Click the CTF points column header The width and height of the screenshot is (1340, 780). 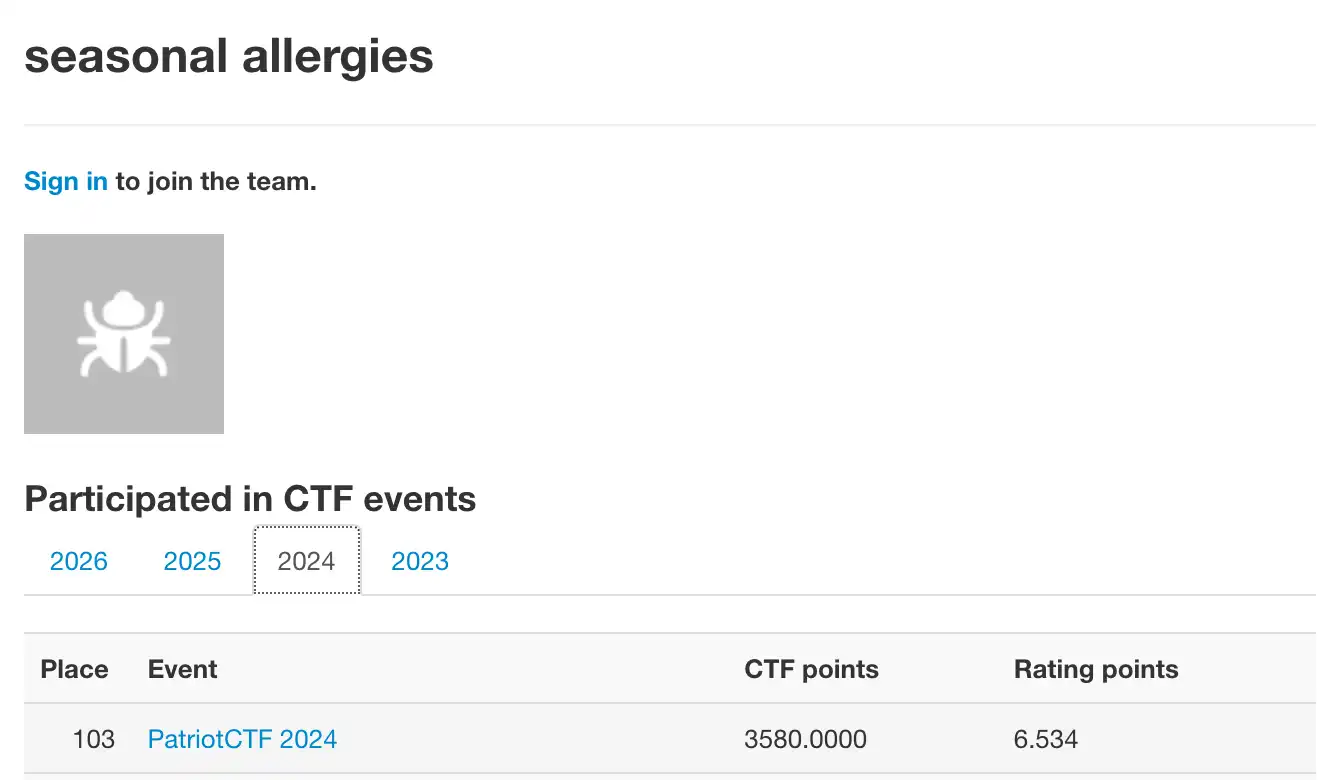click(812, 669)
